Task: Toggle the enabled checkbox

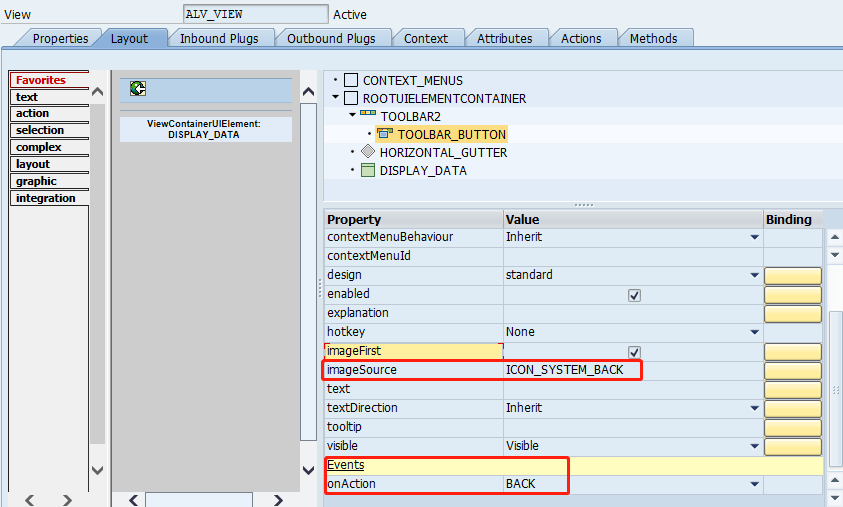Action: pyautogui.click(x=634, y=295)
